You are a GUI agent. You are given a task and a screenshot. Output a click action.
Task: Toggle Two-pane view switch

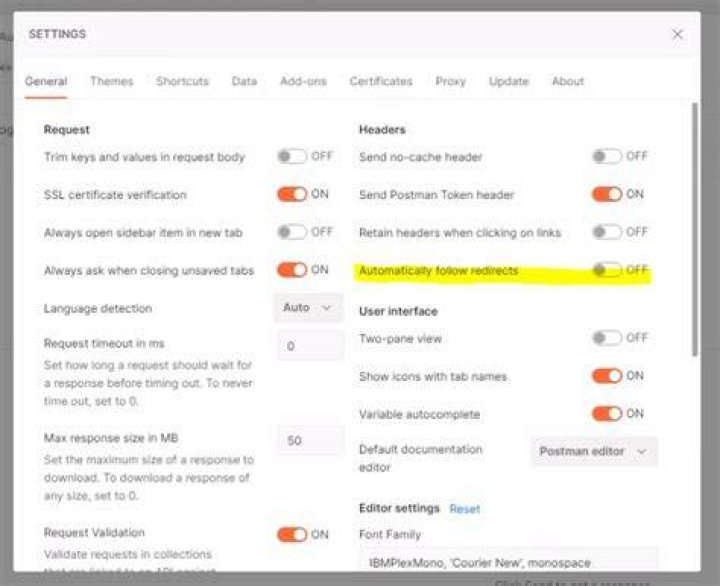point(607,338)
